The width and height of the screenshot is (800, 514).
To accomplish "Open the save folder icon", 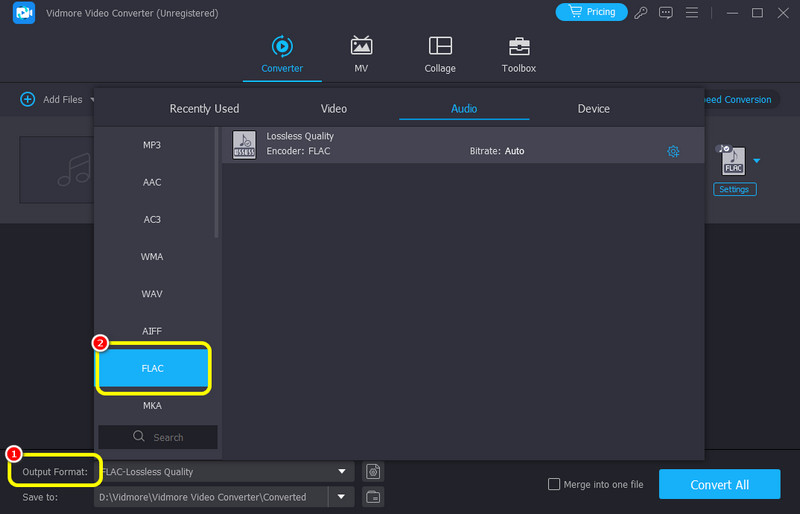I will (372, 496).
